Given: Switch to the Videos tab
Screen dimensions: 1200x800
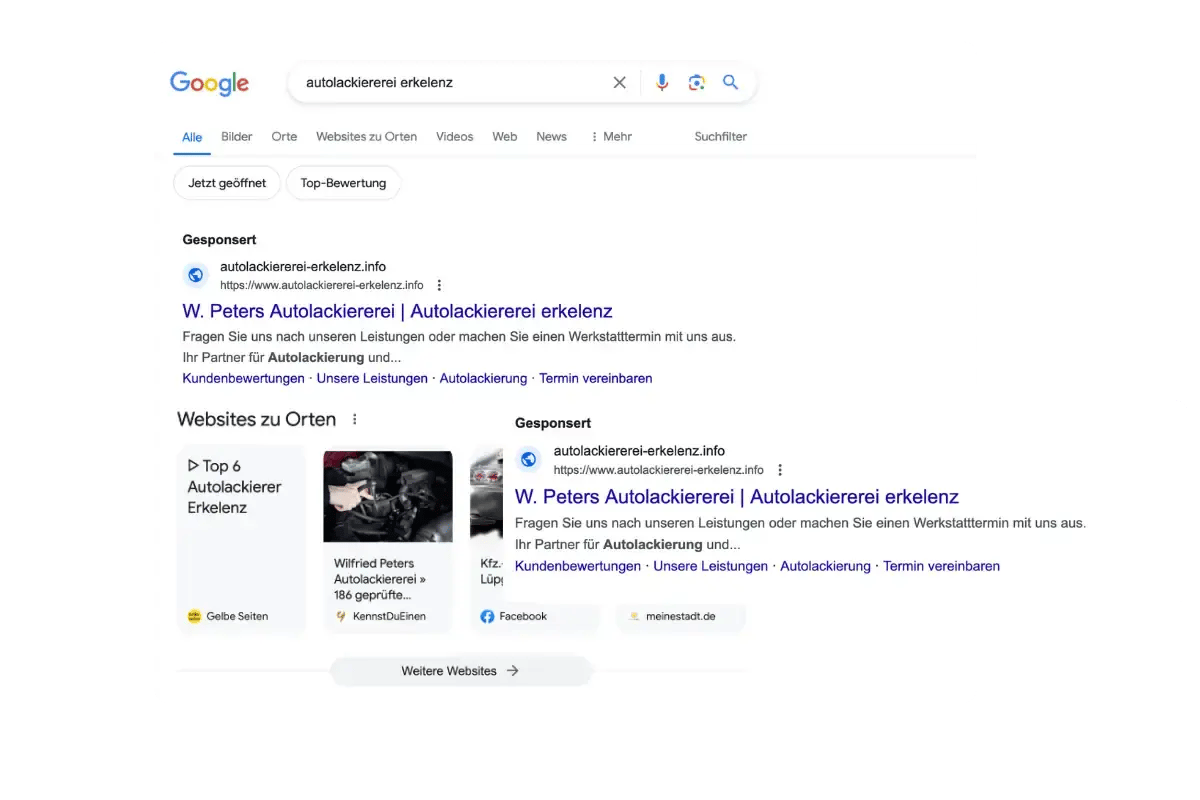Looking at the screenshot, I should click(x=454, y=137).
